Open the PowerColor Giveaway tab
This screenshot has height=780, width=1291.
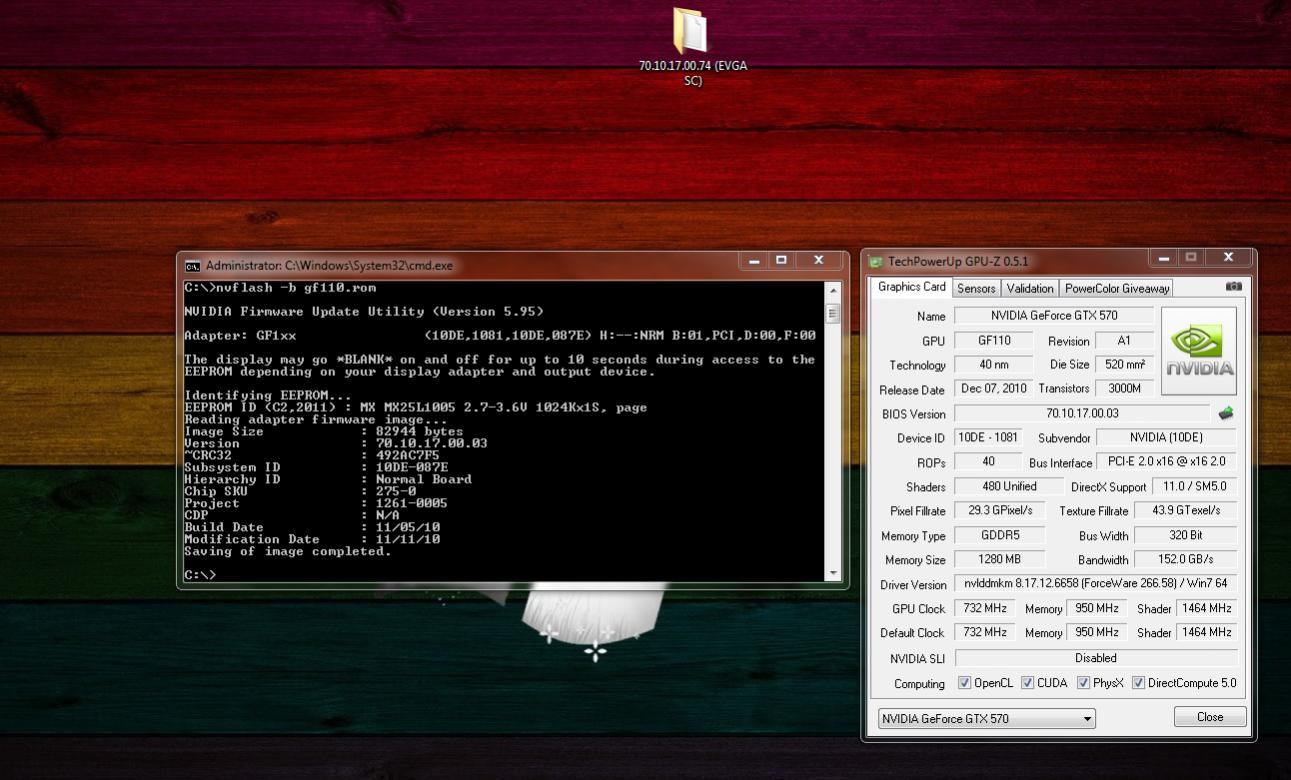point(1117,288)
